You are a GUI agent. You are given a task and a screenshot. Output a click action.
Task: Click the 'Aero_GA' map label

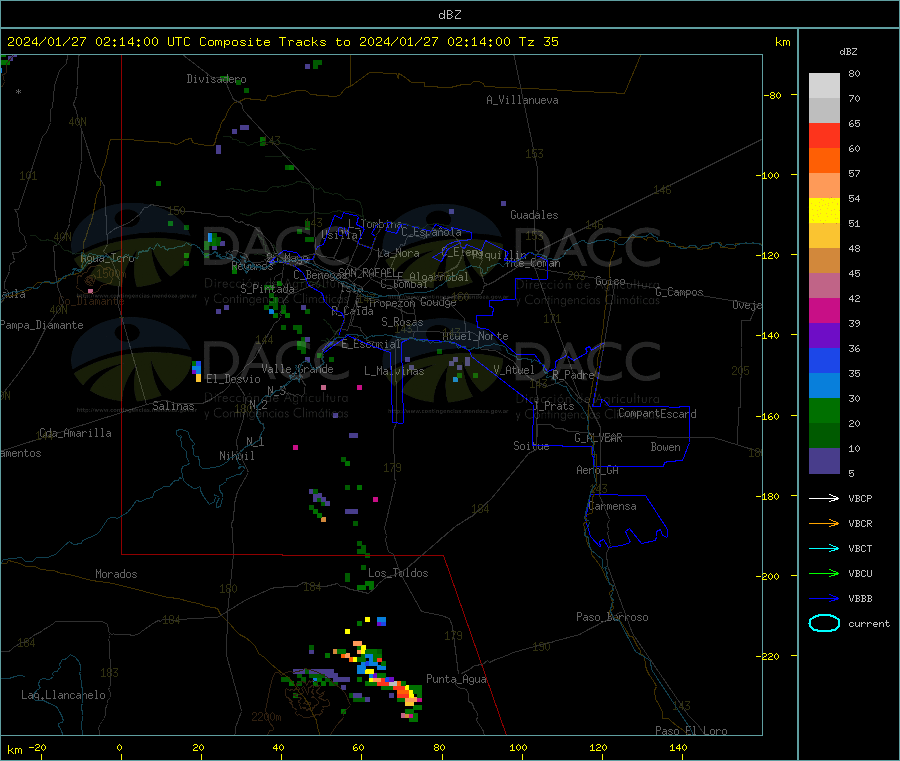(597, 471)
